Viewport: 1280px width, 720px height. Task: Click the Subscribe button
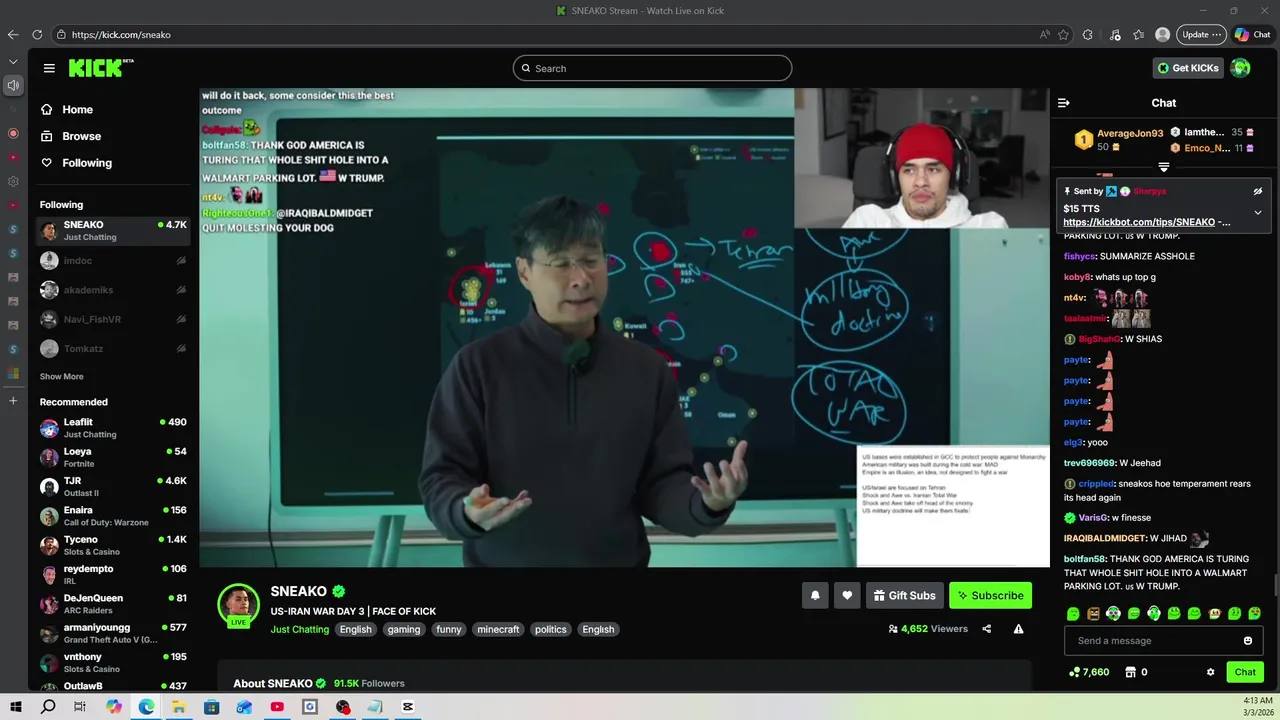990,595
